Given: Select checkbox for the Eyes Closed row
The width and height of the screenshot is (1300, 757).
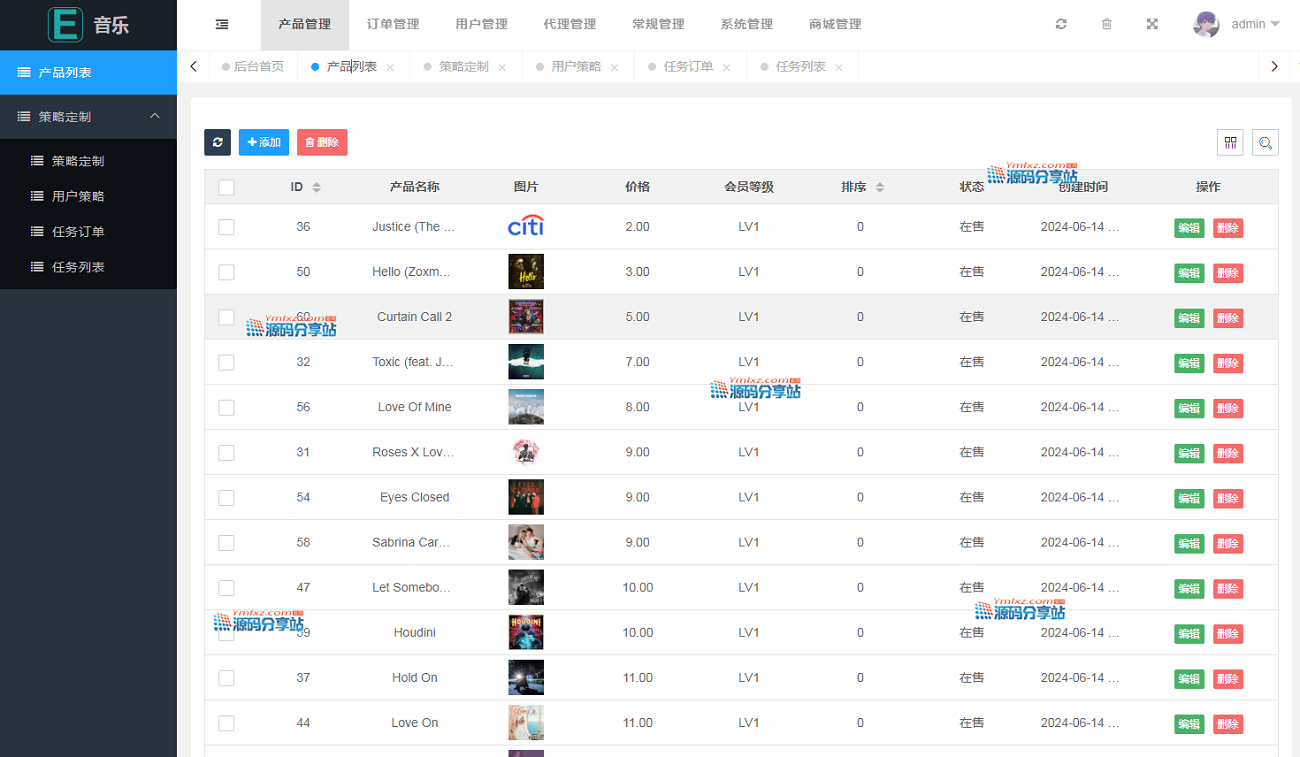Looking at the screenshot, I should [x=226, y=498].
